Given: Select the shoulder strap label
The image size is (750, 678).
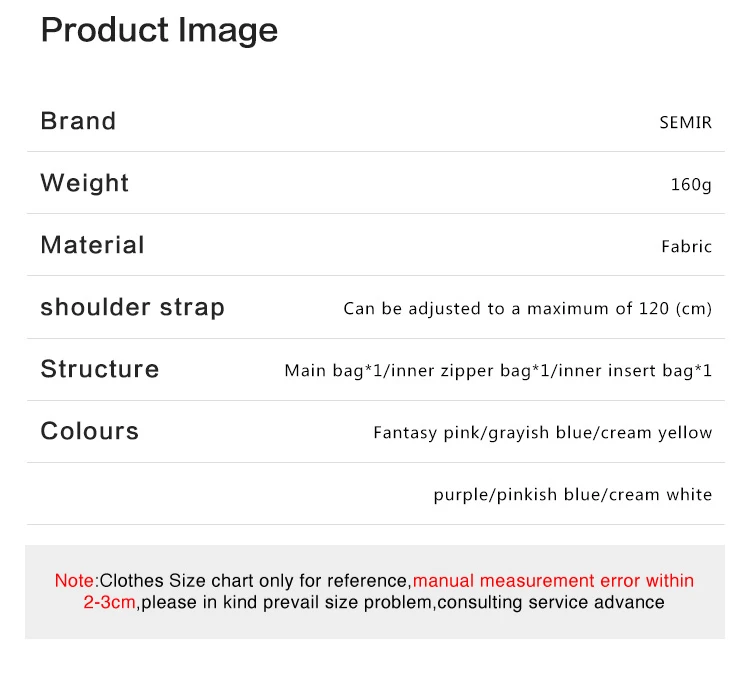Looking at the screenshot, I should click(132, 307).
